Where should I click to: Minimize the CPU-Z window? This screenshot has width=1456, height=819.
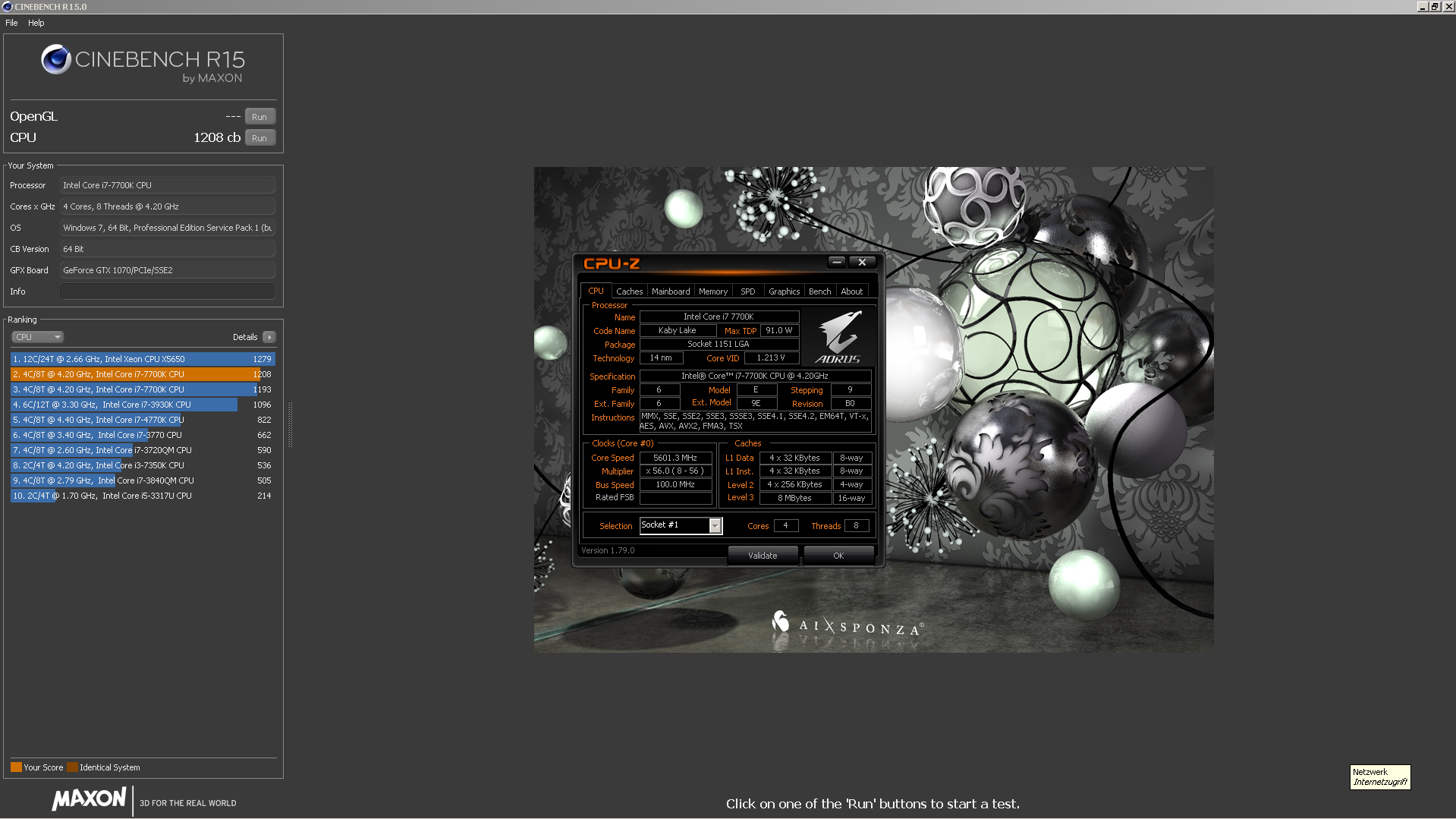point(837,262)
